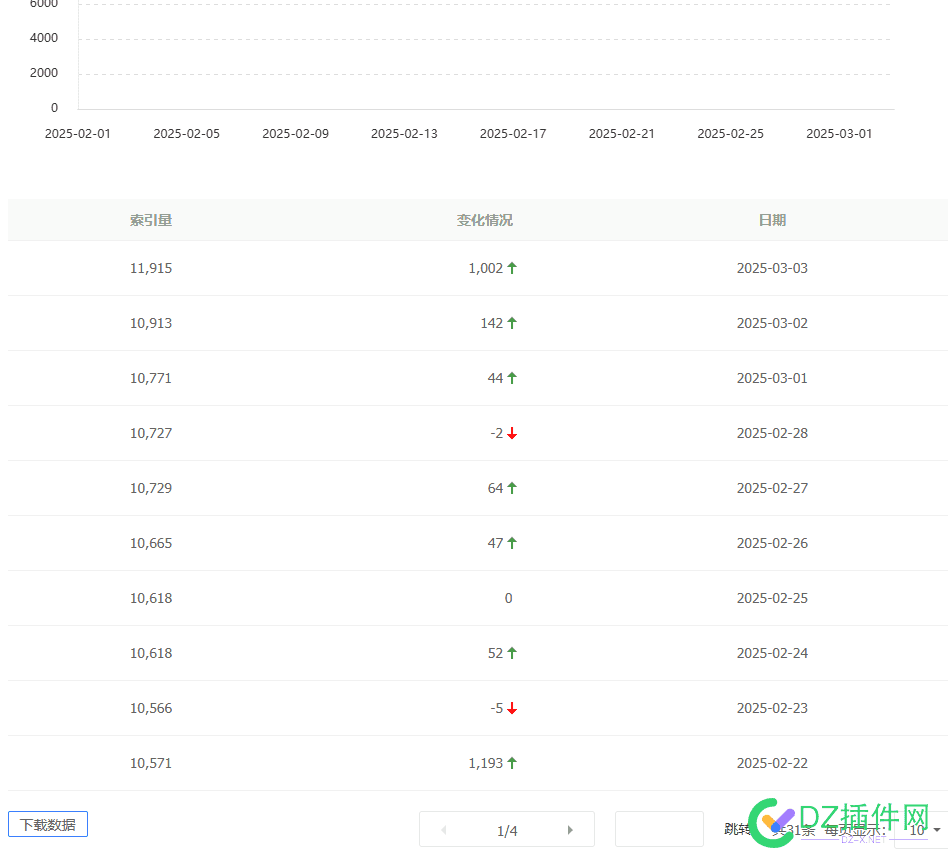This screenshot has height=863, width=948.
Task: Select the 2025-03-03 date cell
Action: pyautogui.click(x=772, y=268)
